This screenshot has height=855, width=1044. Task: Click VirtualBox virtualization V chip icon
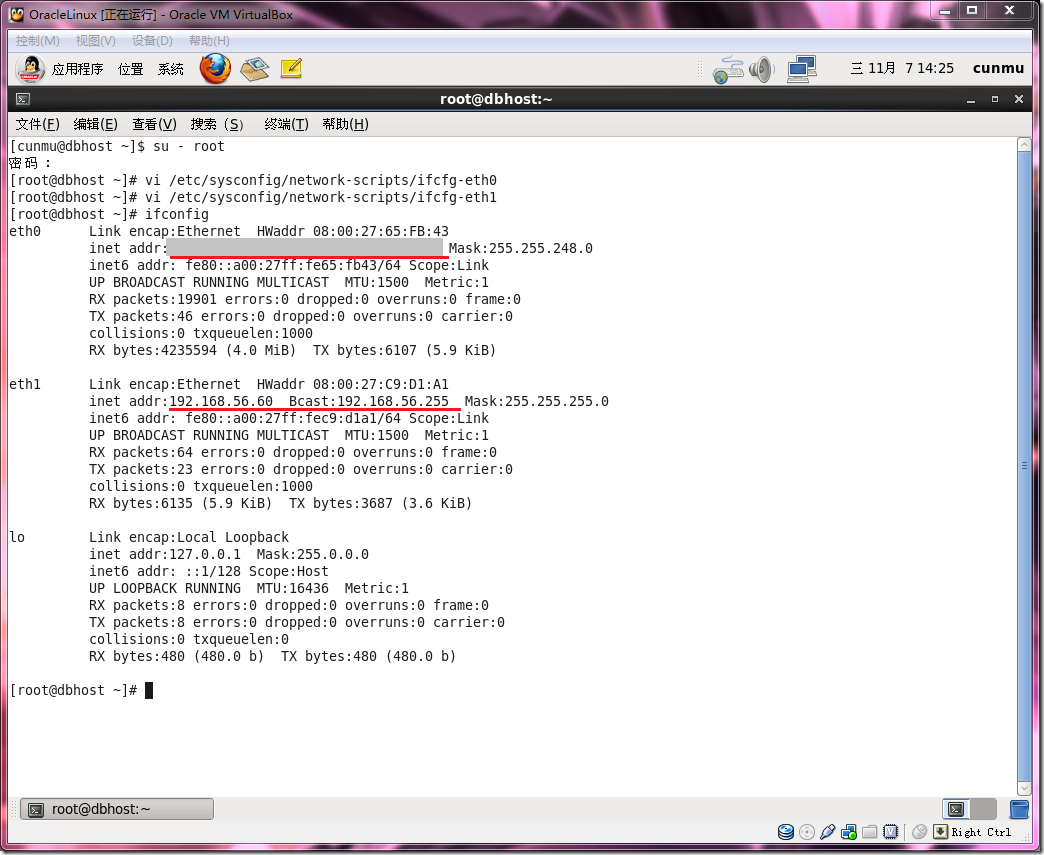891,832
